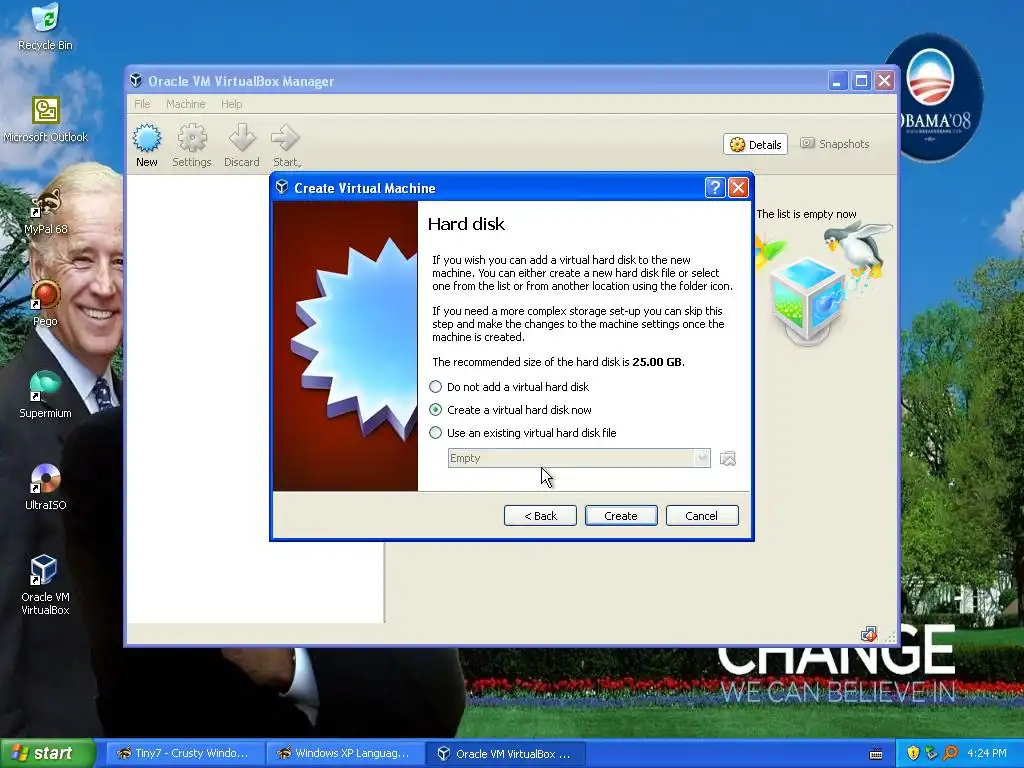This screenshot has width=1024, height=768.
Task: Select the Oracle VM VirtualBox desktop shortcut
Action: [x=45, y=570]
